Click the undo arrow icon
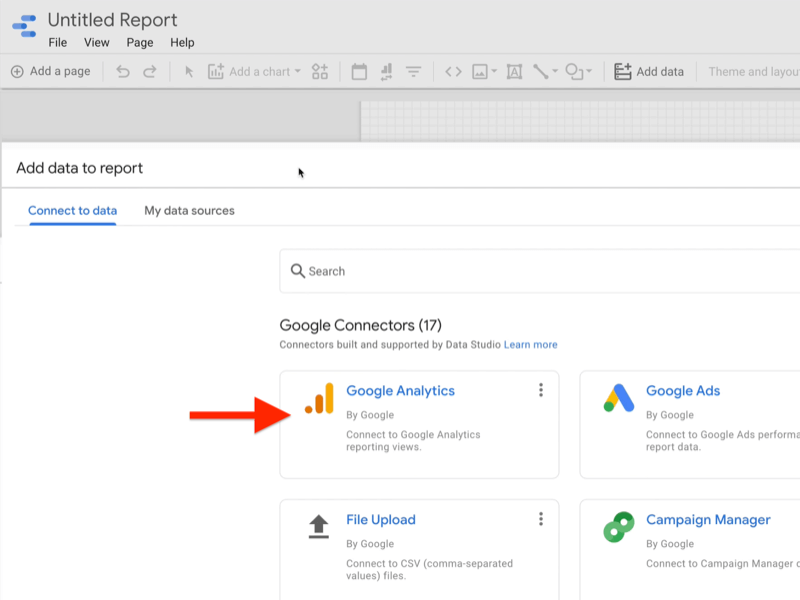This screenshot has width=800, height=600. [x=122, y=71]
